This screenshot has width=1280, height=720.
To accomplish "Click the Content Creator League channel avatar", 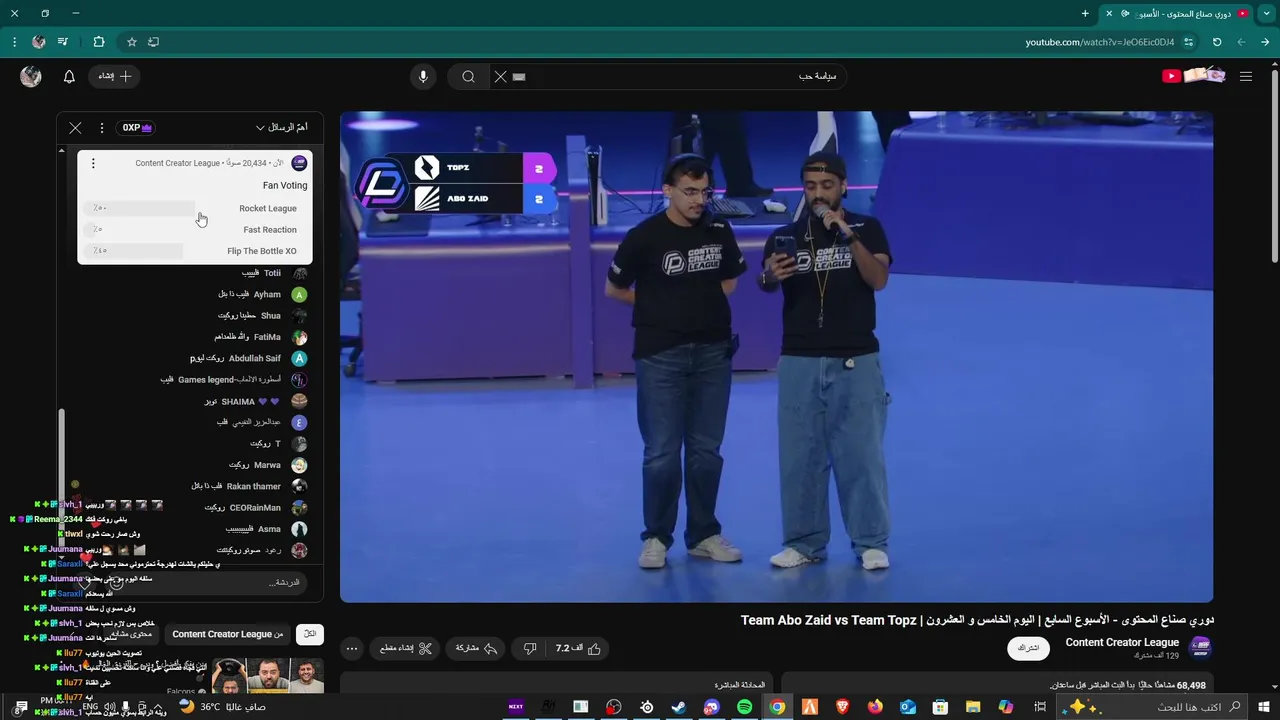I will pyautogui.click(x=1200, y=648).
